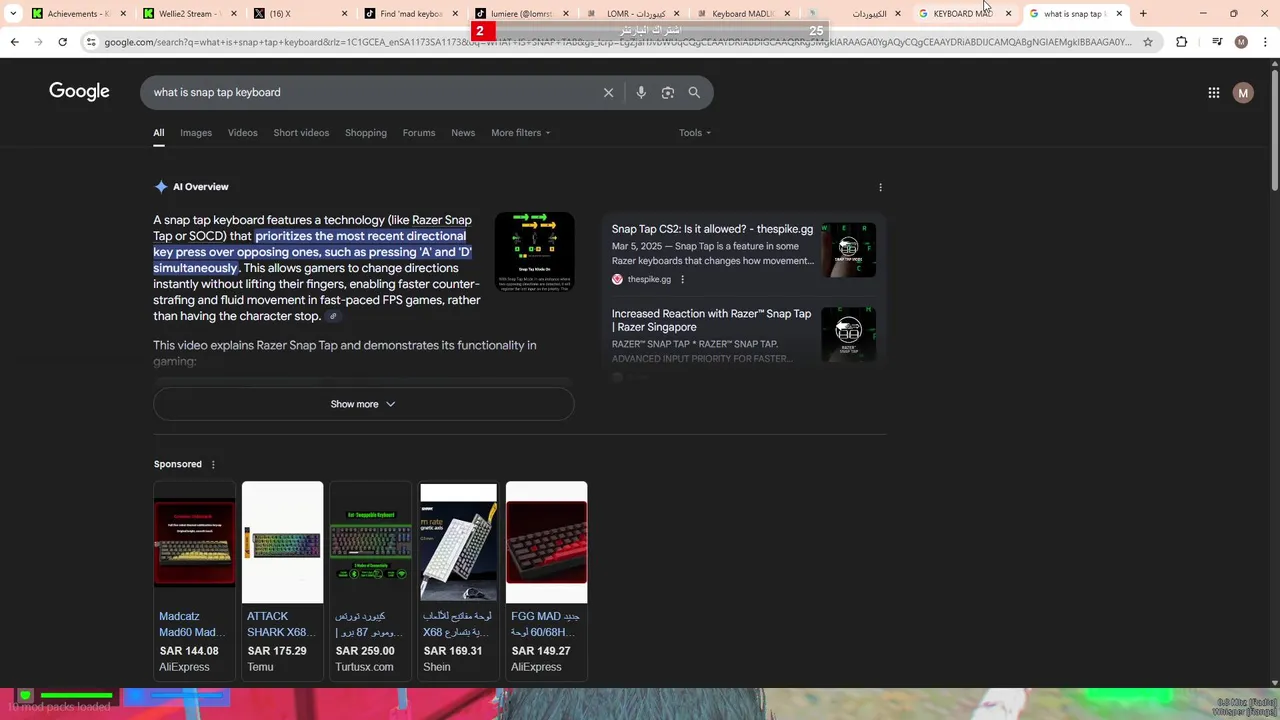Click the Snap Tap diagram image in AI Overview
The height and width of the screenshot is (720, 1280).
[x=534, y=252]
